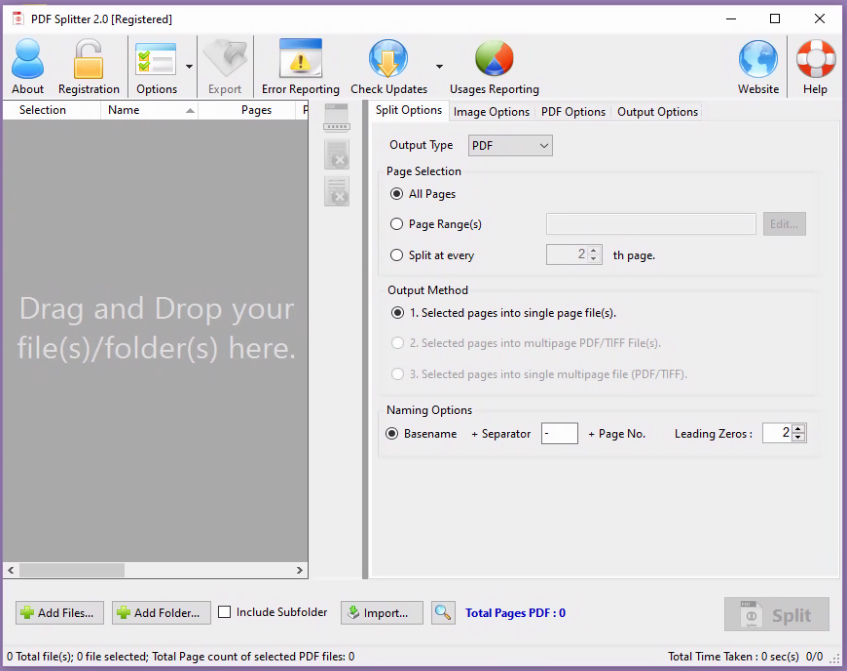Screen dimensions: 847x671
Task: Click the Page Range(s) text field
Action: 651,224
